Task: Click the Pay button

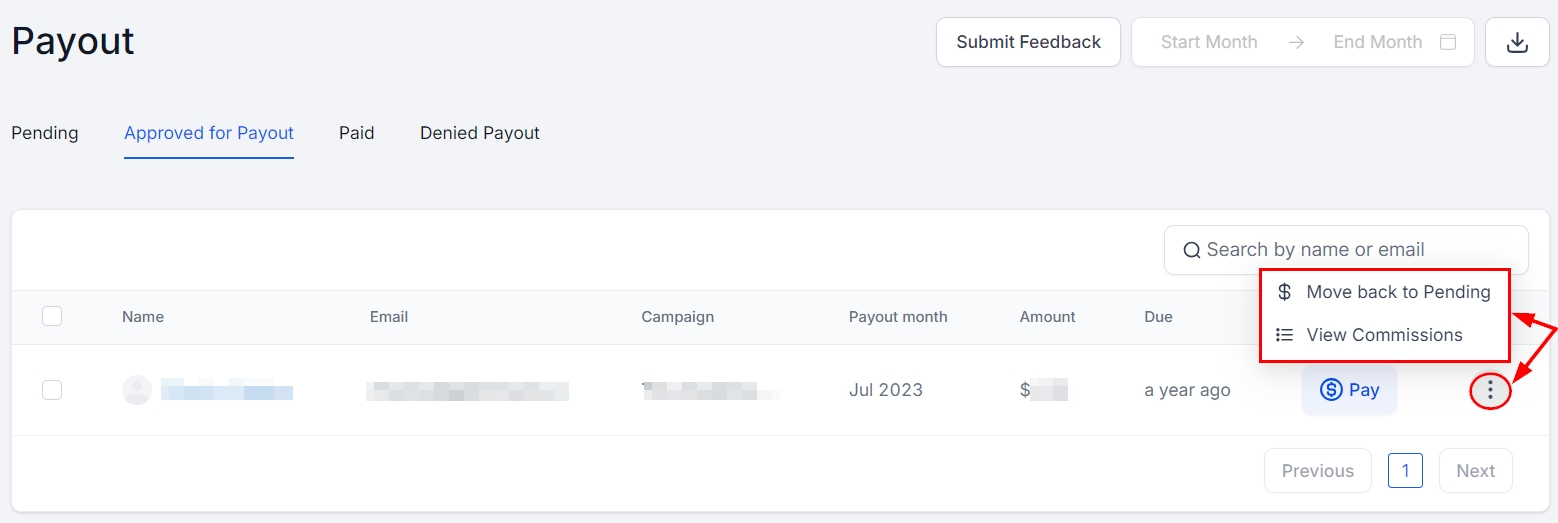Action: [x=1349, y=390]
